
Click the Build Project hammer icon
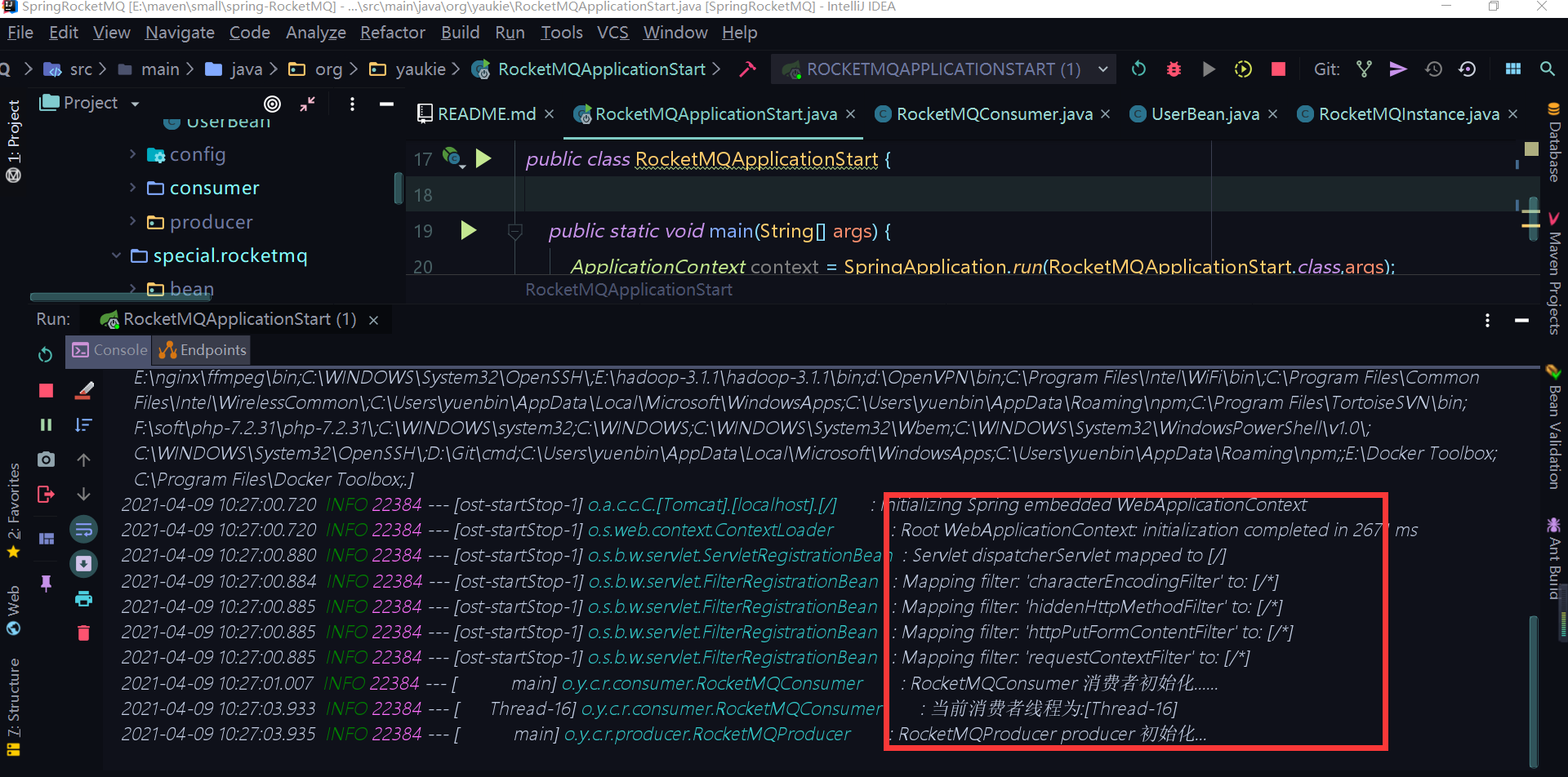click(747, 69)
